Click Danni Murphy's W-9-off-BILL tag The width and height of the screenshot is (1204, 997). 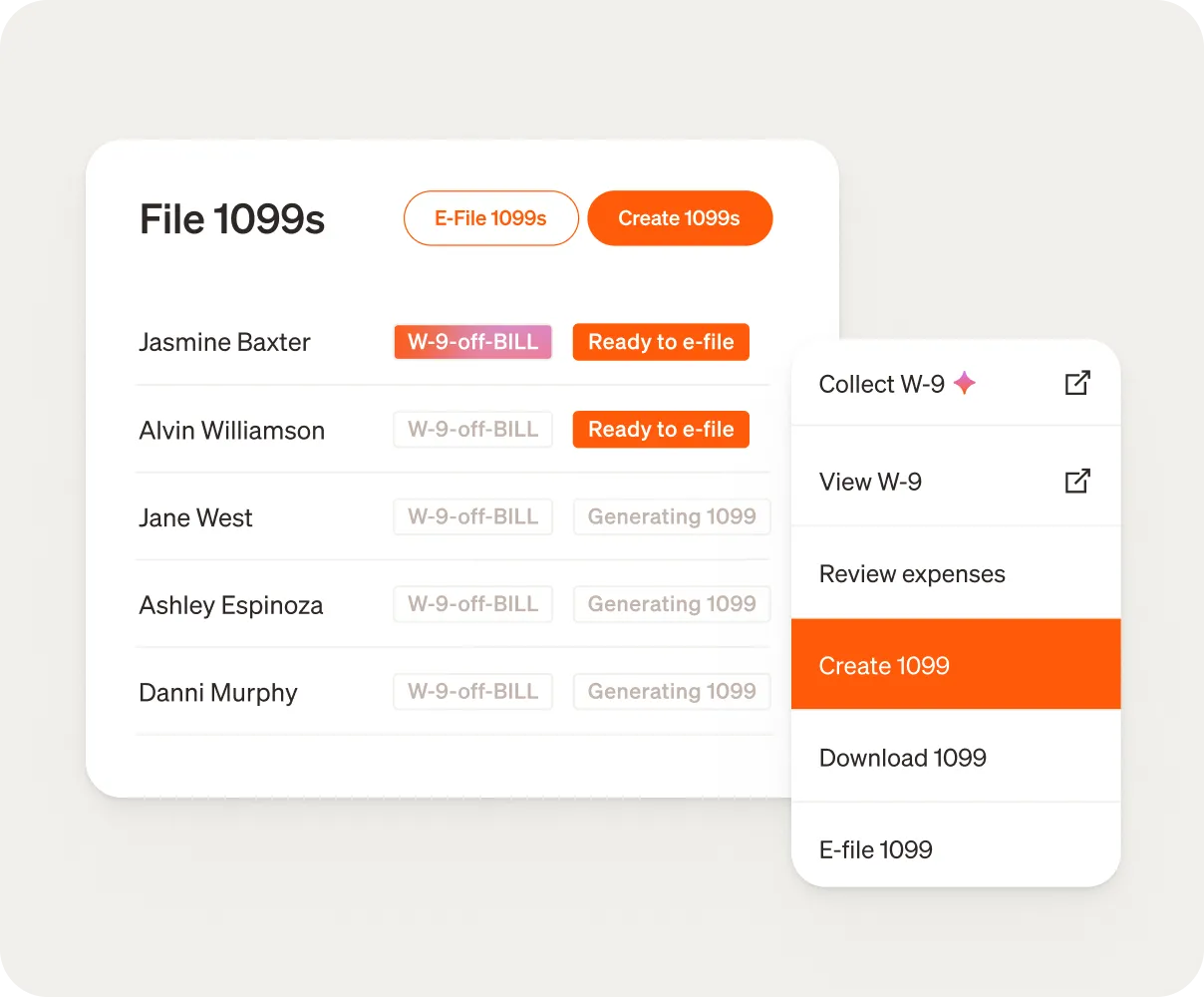click(473, 692)
